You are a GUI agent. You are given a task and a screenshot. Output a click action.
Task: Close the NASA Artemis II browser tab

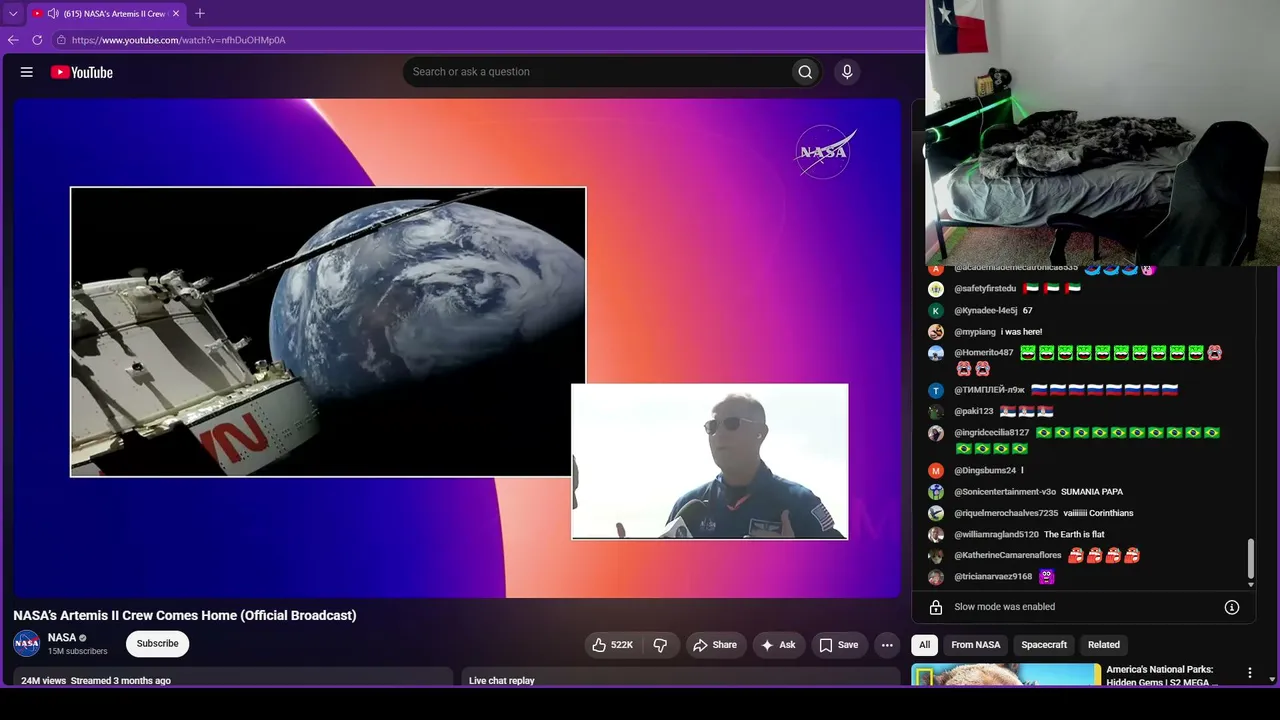[176, 14]
